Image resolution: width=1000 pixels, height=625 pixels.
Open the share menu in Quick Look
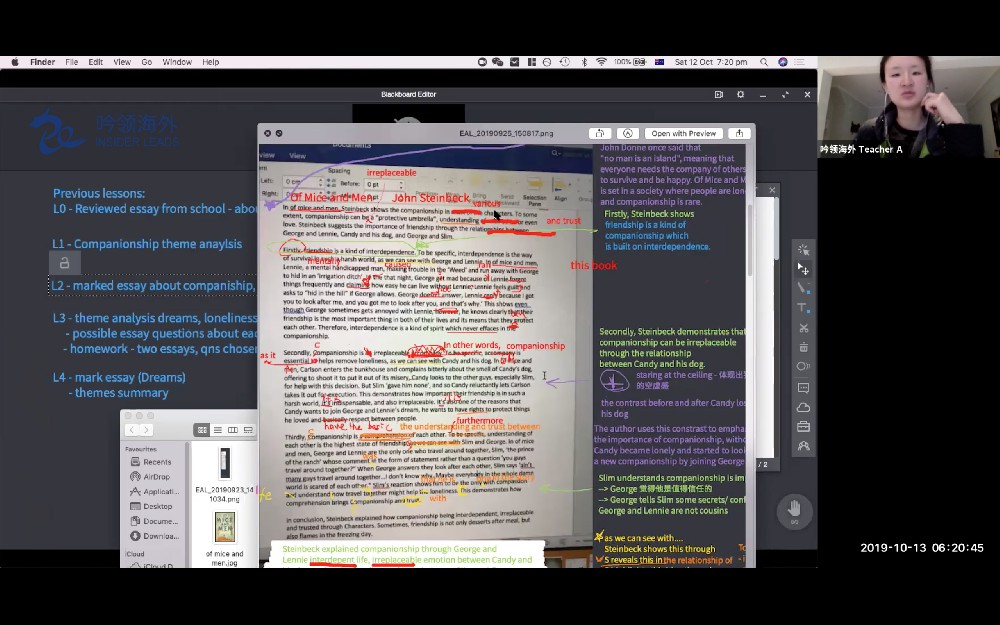coord(739,133)
